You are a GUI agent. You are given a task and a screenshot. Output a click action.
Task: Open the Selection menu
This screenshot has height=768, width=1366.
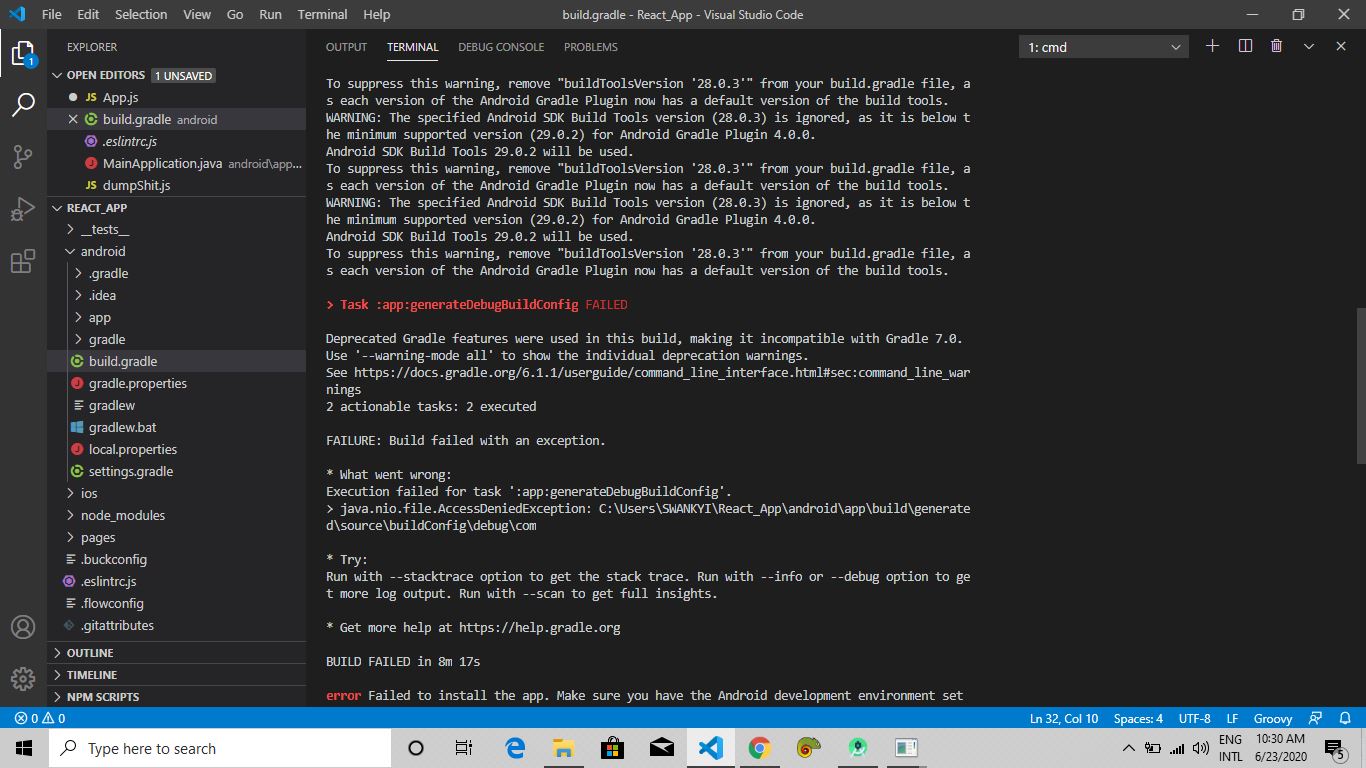(141, 14)
